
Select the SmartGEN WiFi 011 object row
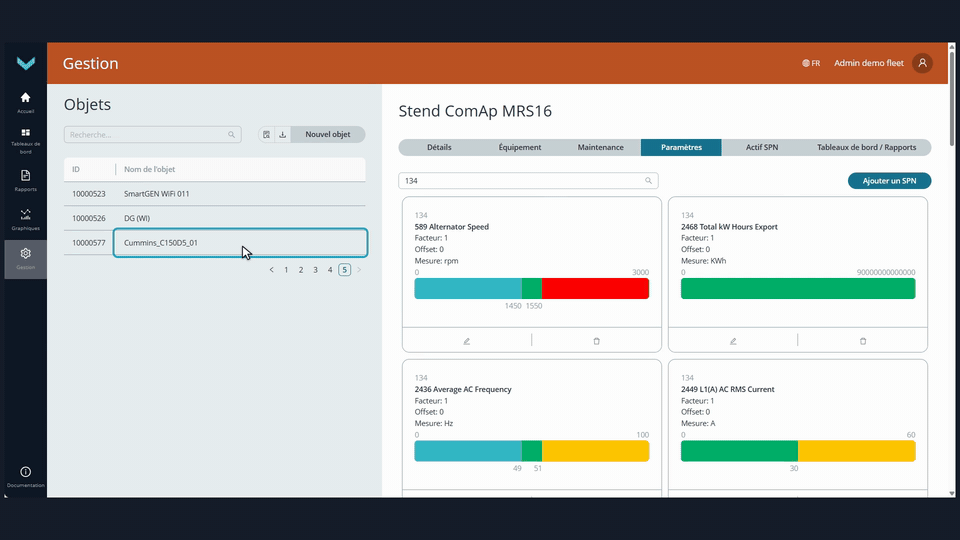point(215,193)
